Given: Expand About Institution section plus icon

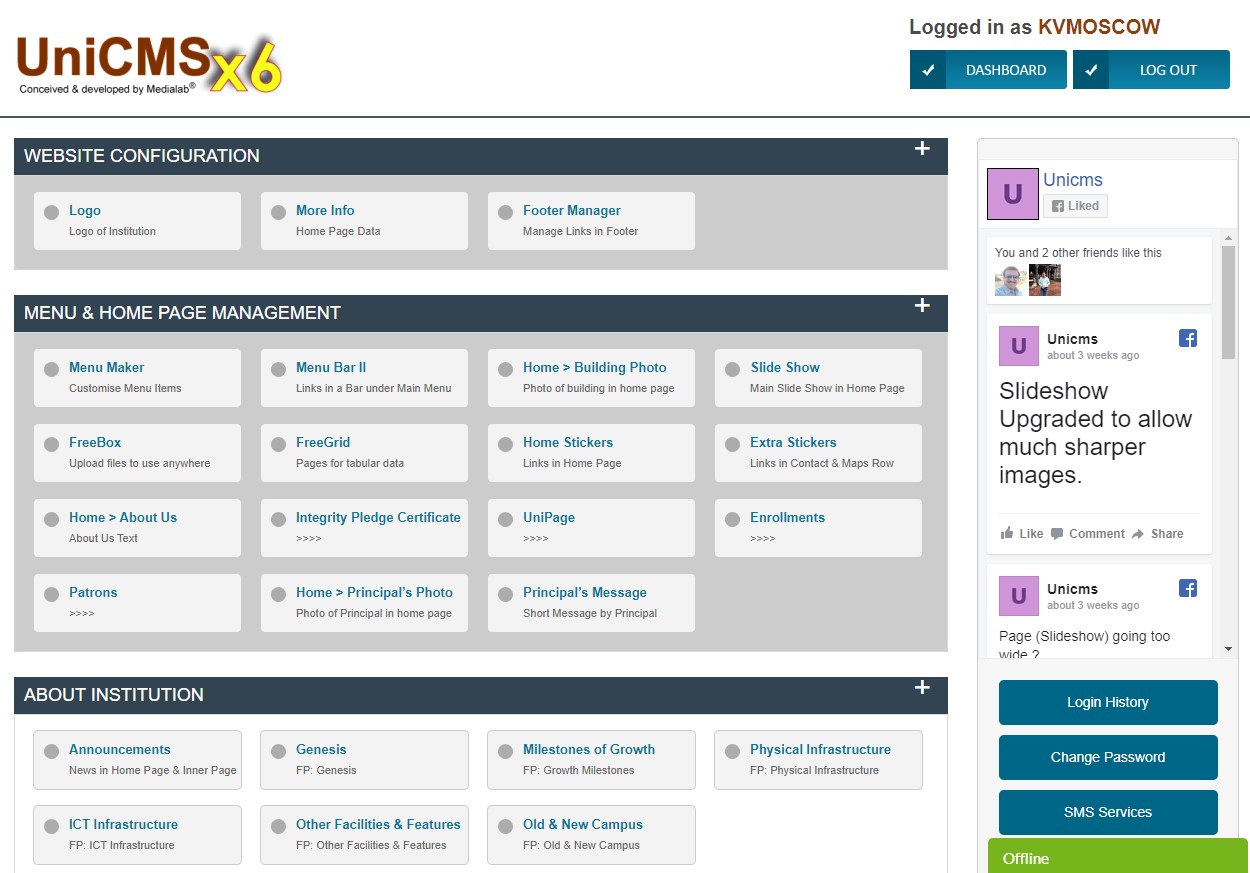Looking at the screenshot, I should pyautogui.click(x=922, y=688).
